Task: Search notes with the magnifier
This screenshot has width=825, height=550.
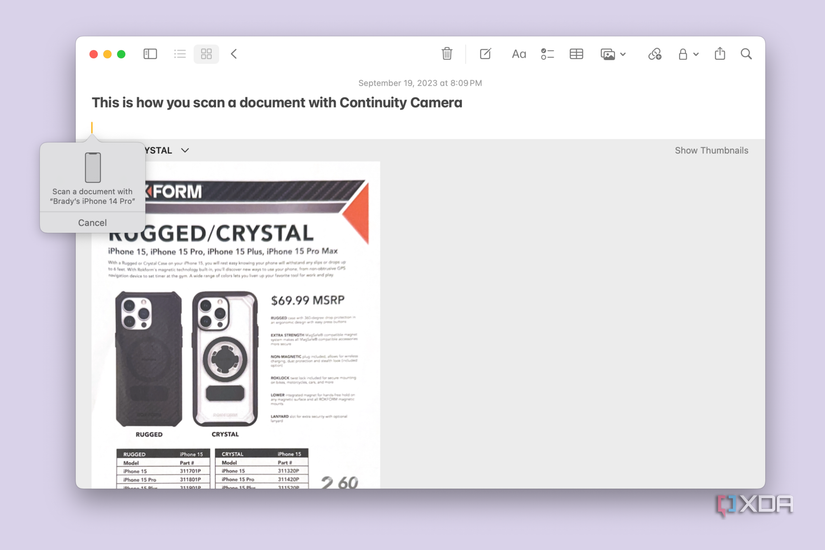Action: [746, 54]
